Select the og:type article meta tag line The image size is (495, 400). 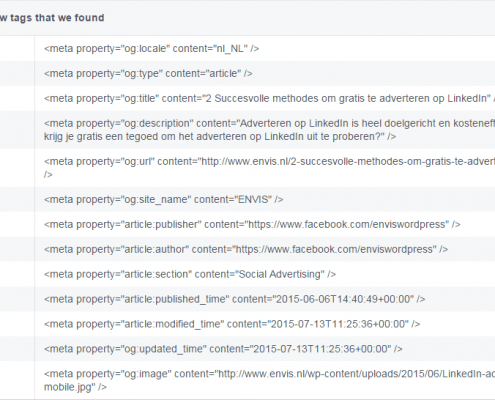[148, 73]
